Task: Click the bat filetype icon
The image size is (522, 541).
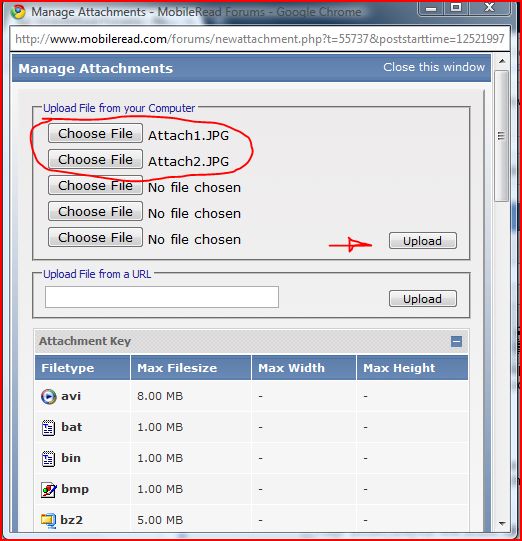Action: pyautogui.click(x=48, y=428)
